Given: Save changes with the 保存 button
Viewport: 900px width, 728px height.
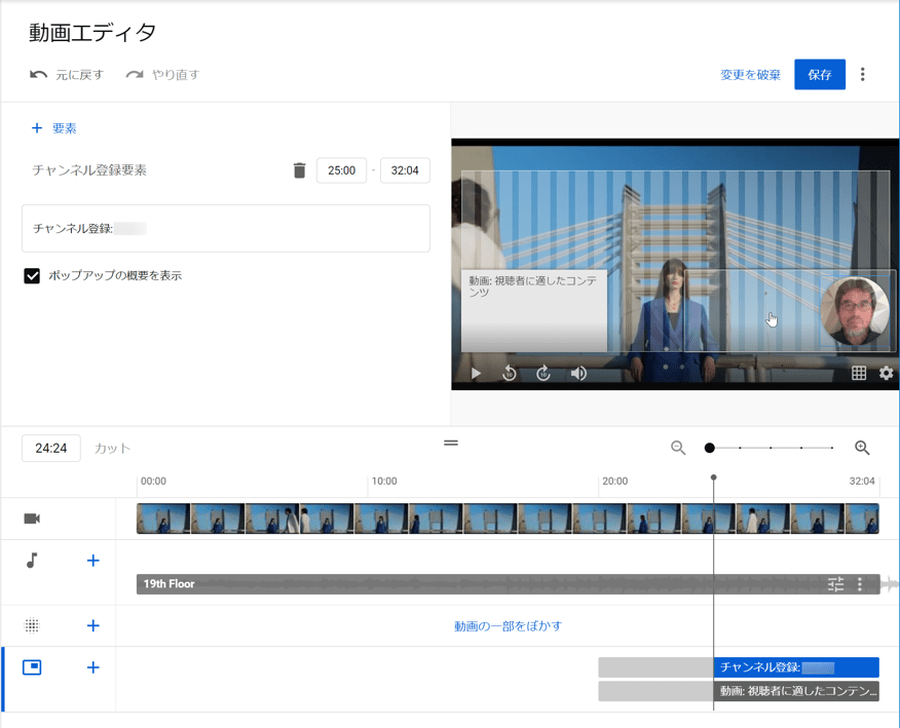Looking at the screenshot, I should [x=819, y=75].
